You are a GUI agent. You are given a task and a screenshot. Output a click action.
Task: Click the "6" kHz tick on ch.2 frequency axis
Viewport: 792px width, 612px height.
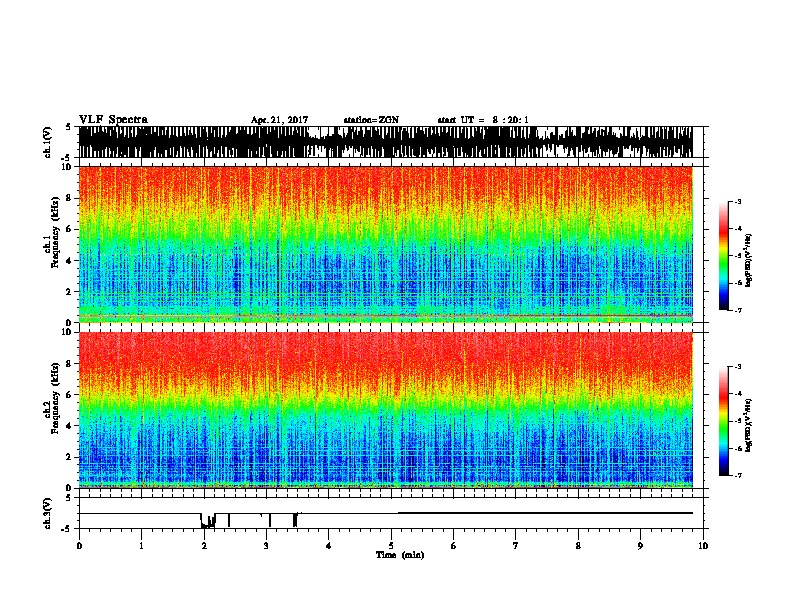click(70, 395)
